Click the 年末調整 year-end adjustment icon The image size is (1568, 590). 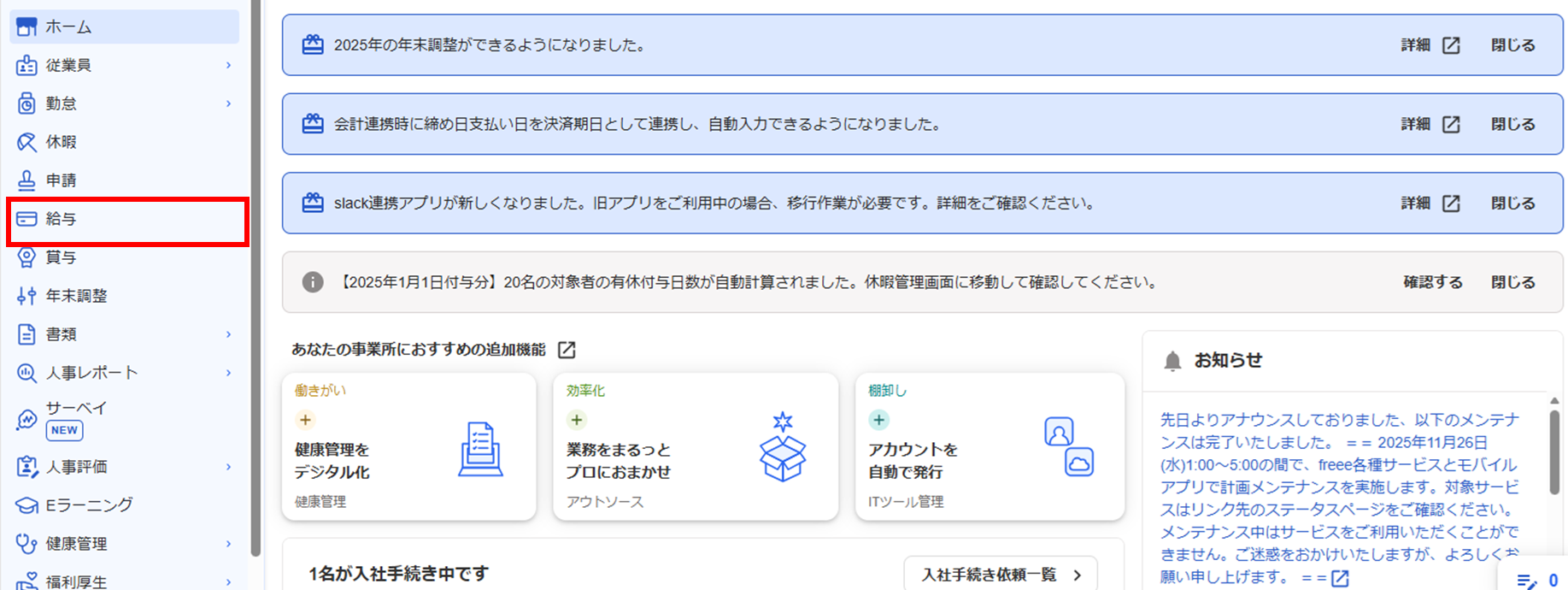(27, 296)
